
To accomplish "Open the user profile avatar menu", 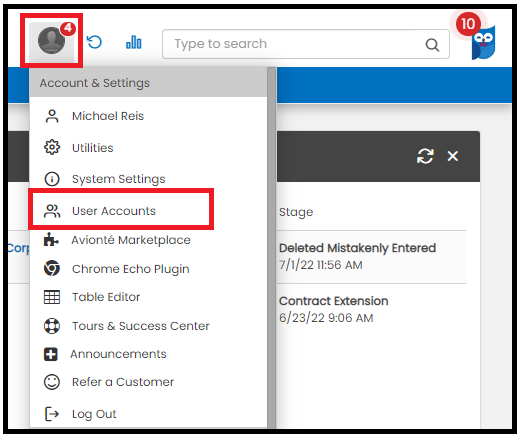I will point(51,41).
